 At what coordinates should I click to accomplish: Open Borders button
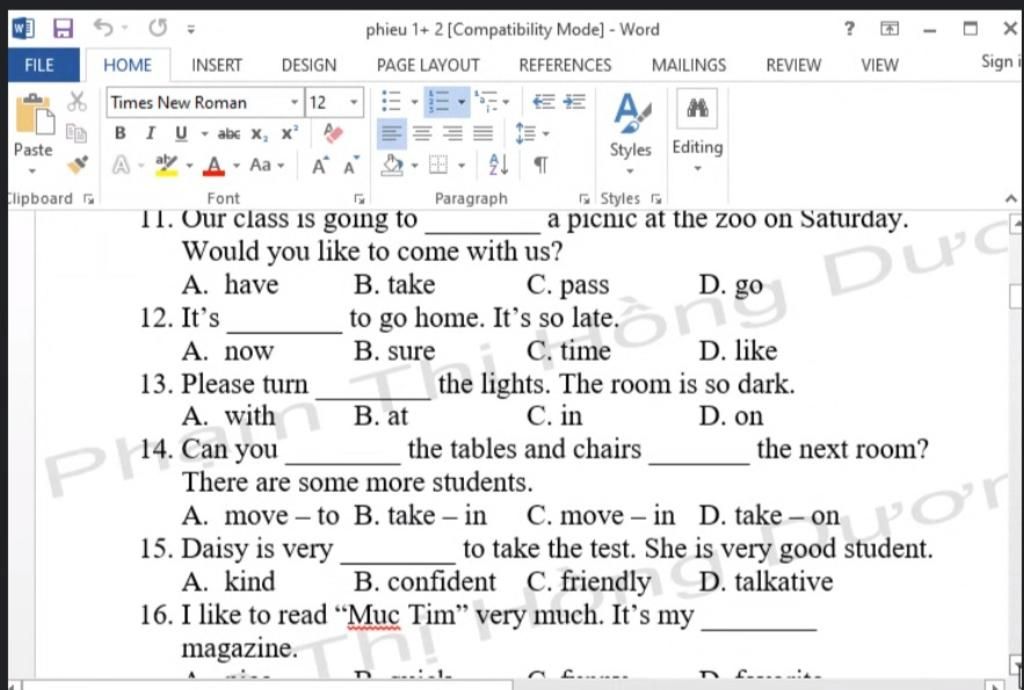tap(439, 165)
